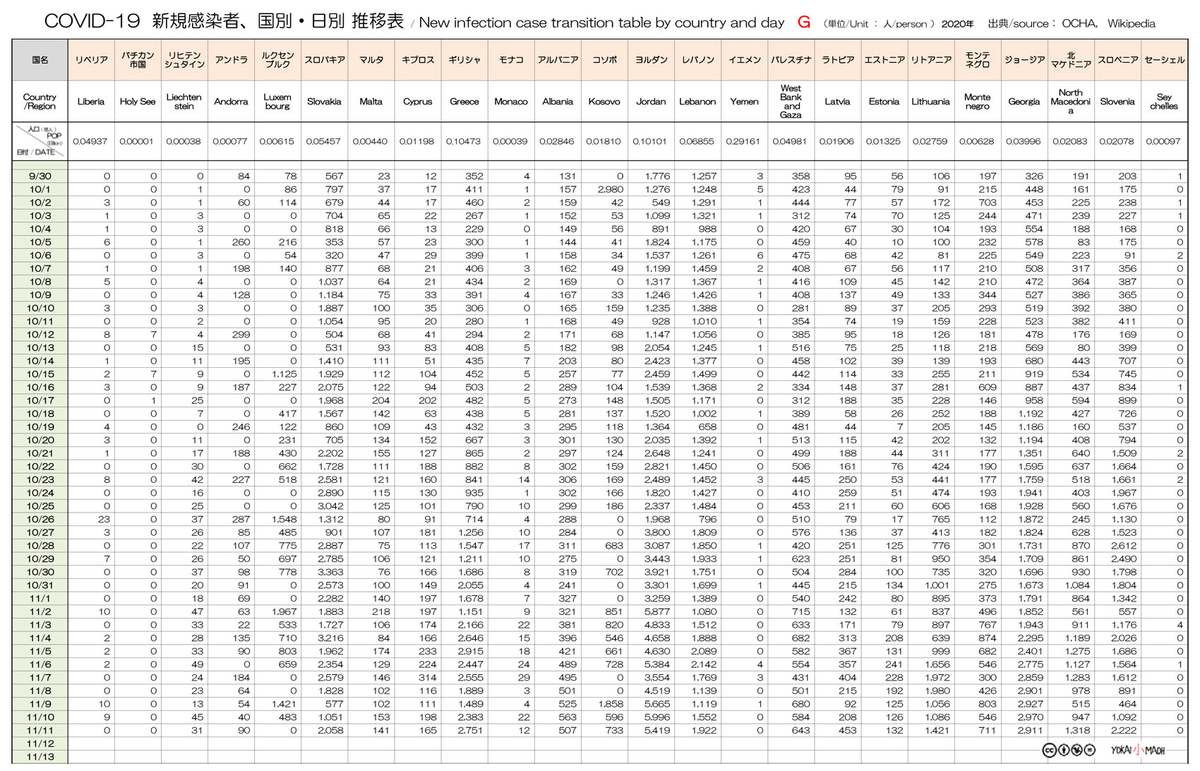
Task: Select the Liberia column header
Action: point(92,101)
